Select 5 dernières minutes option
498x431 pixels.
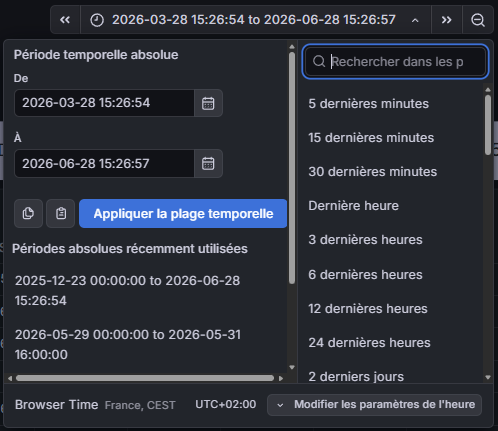[368, 104]
